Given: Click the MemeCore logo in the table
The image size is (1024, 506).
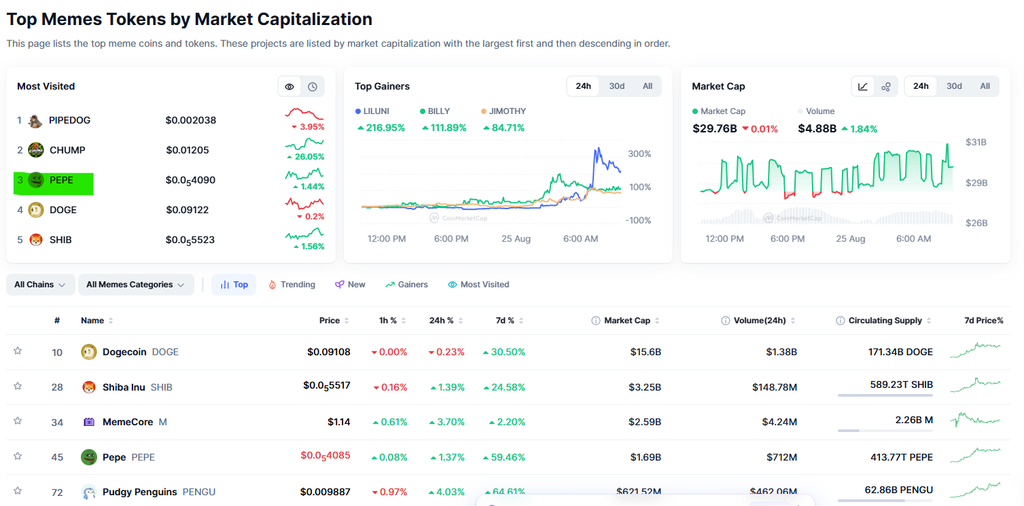Looking at the screenshot, I should point(89,422).
